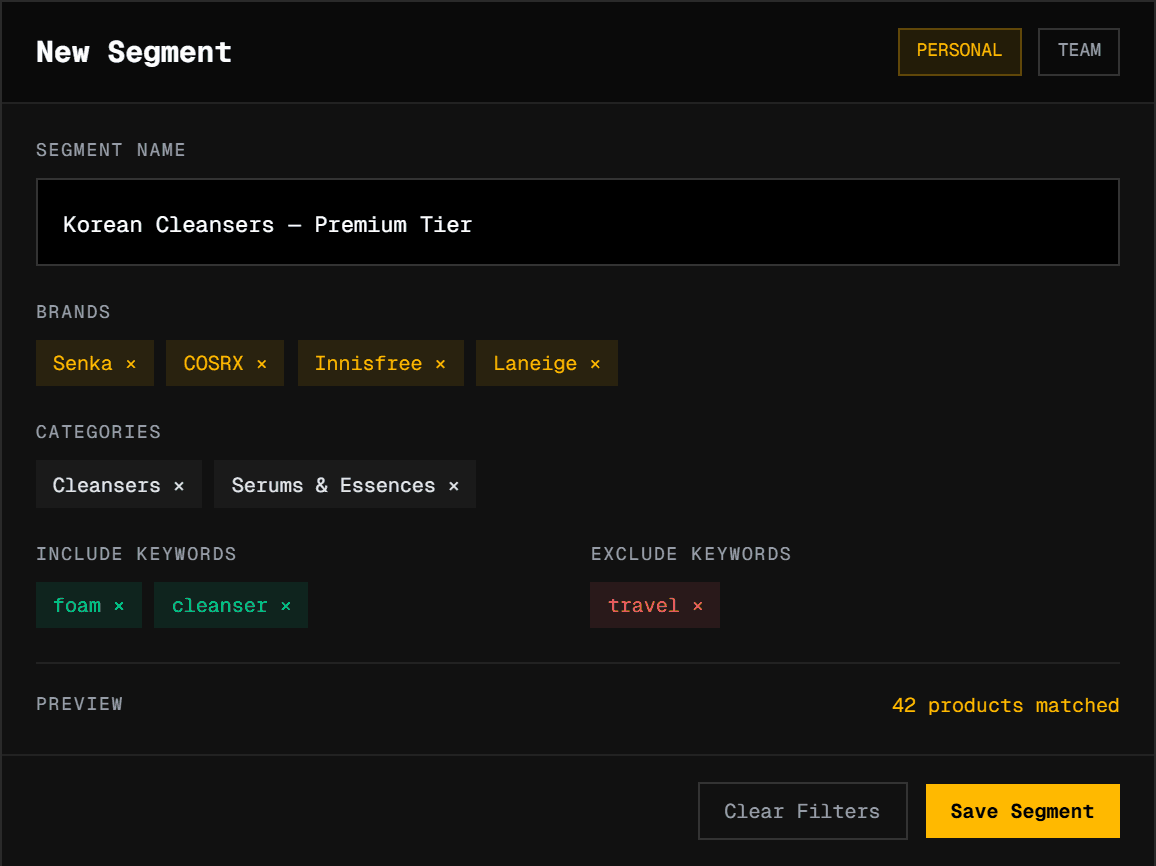This screenshot has width=1156, height=866.
Task: Select the Senka brand chip label
Action: pyautogui.click(x=83, y=363)
